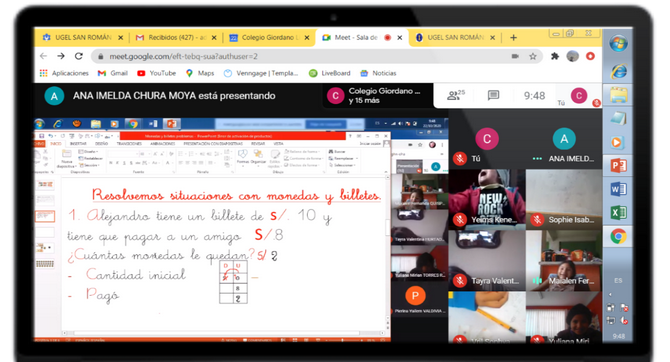Open Word from the Windows taskbar
Screen dimensions: 670x362
click(618, 189)
